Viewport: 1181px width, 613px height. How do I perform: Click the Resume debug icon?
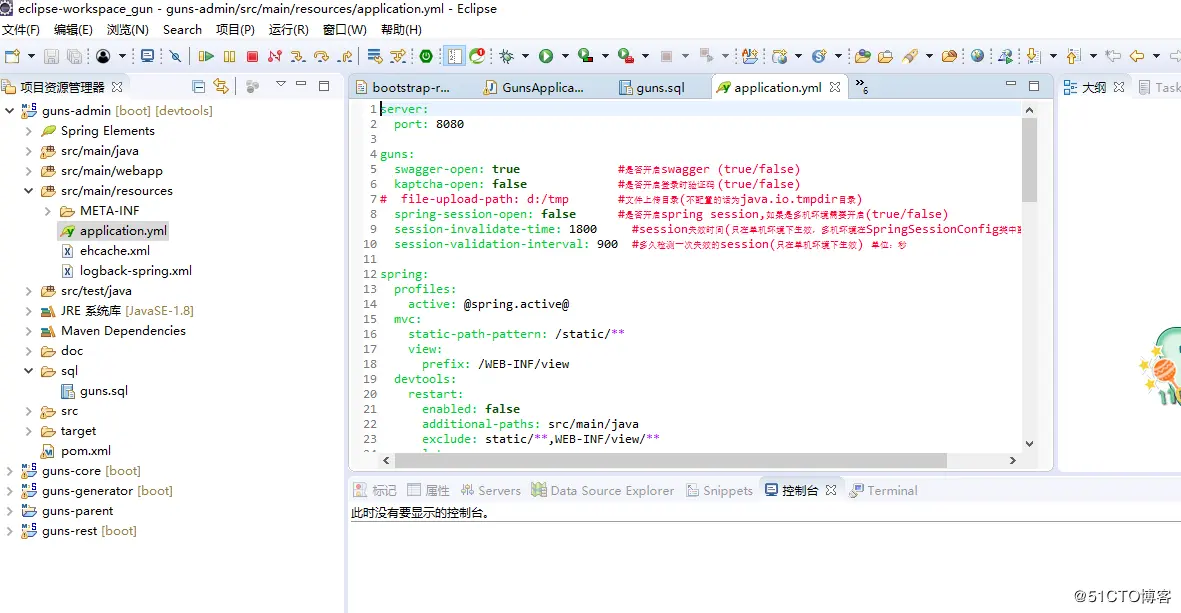[x=206, y=56]
